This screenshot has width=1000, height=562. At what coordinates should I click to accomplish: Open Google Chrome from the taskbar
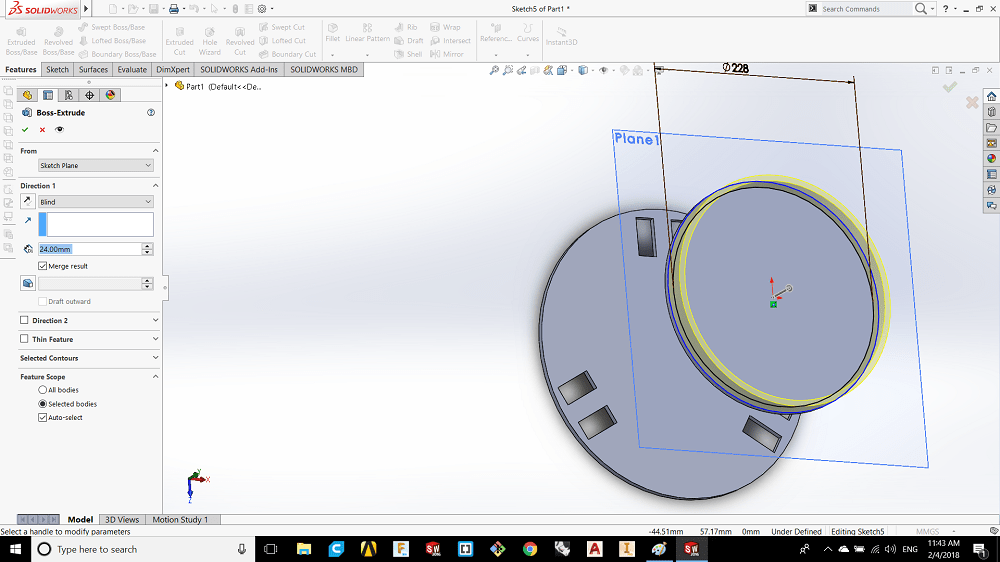click(529, 549)
